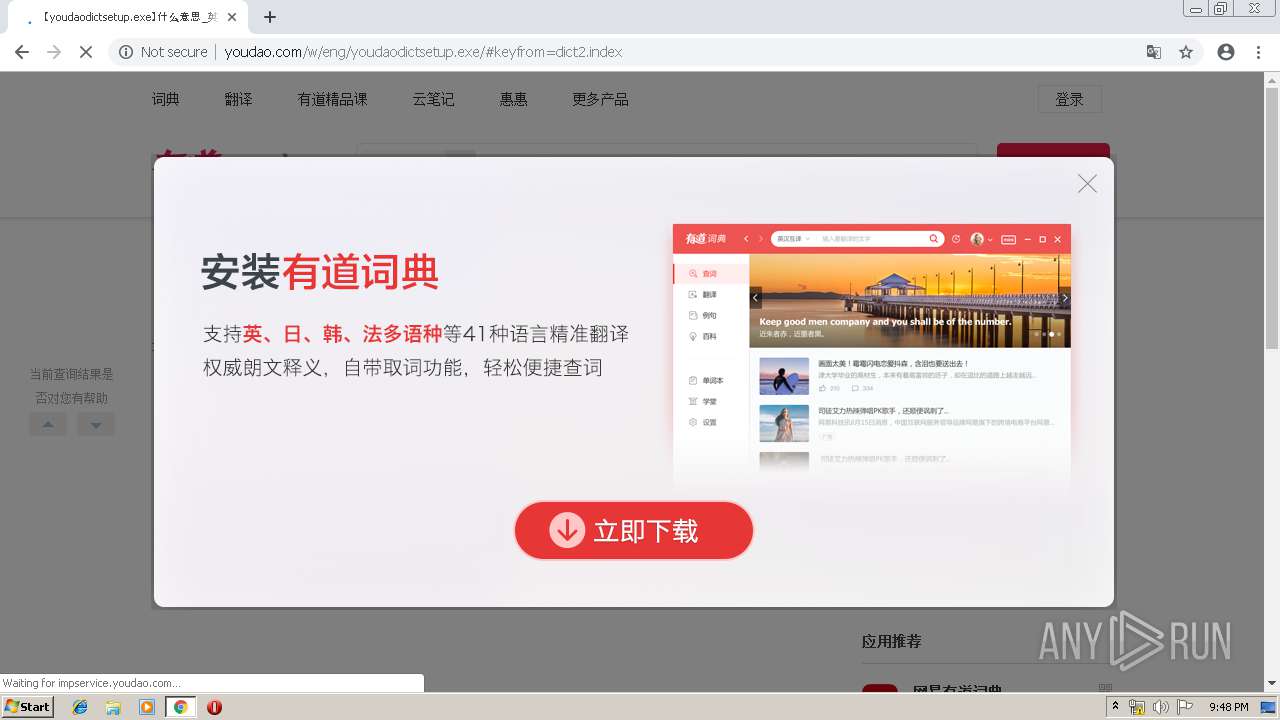Click the Google Translate page icon

1154,52
